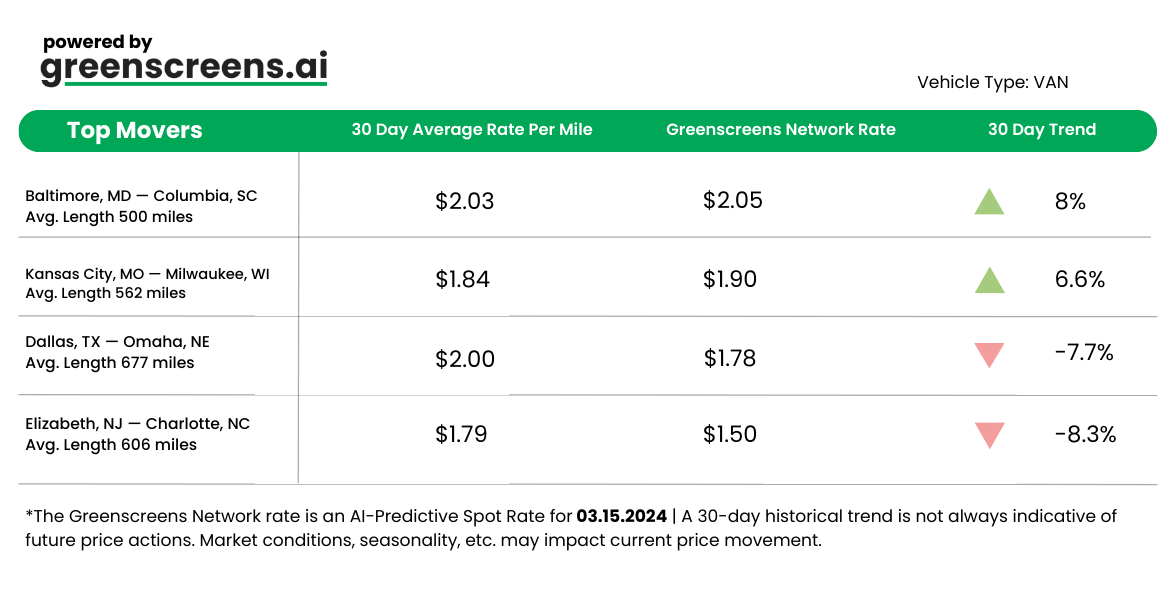This screenshot has width=1175, height=589.
Task: Click the 03.15.2024 date in the footnote
Action: (621, 516)
